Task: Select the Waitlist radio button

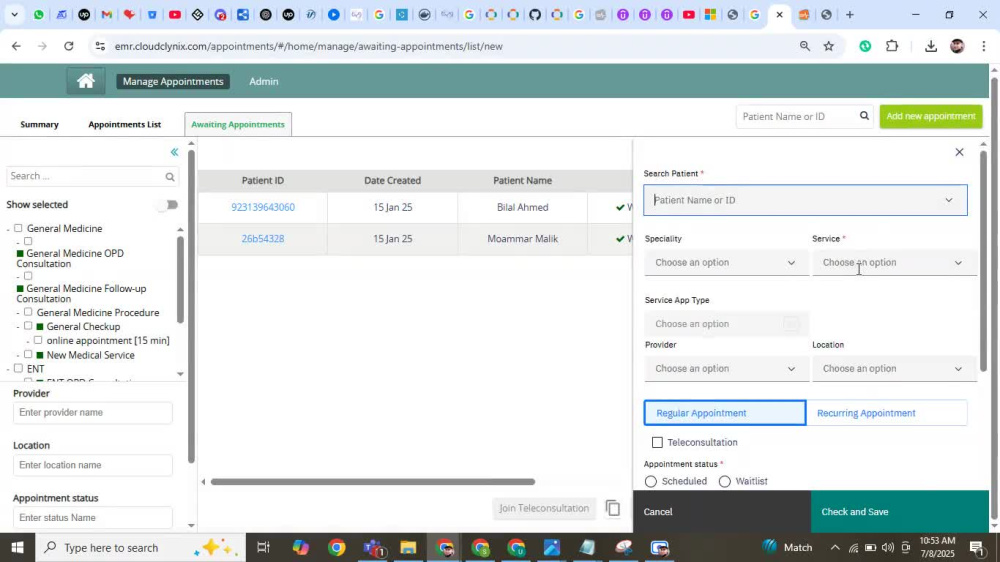Action: pyautogui.click(x=724, y=482)
